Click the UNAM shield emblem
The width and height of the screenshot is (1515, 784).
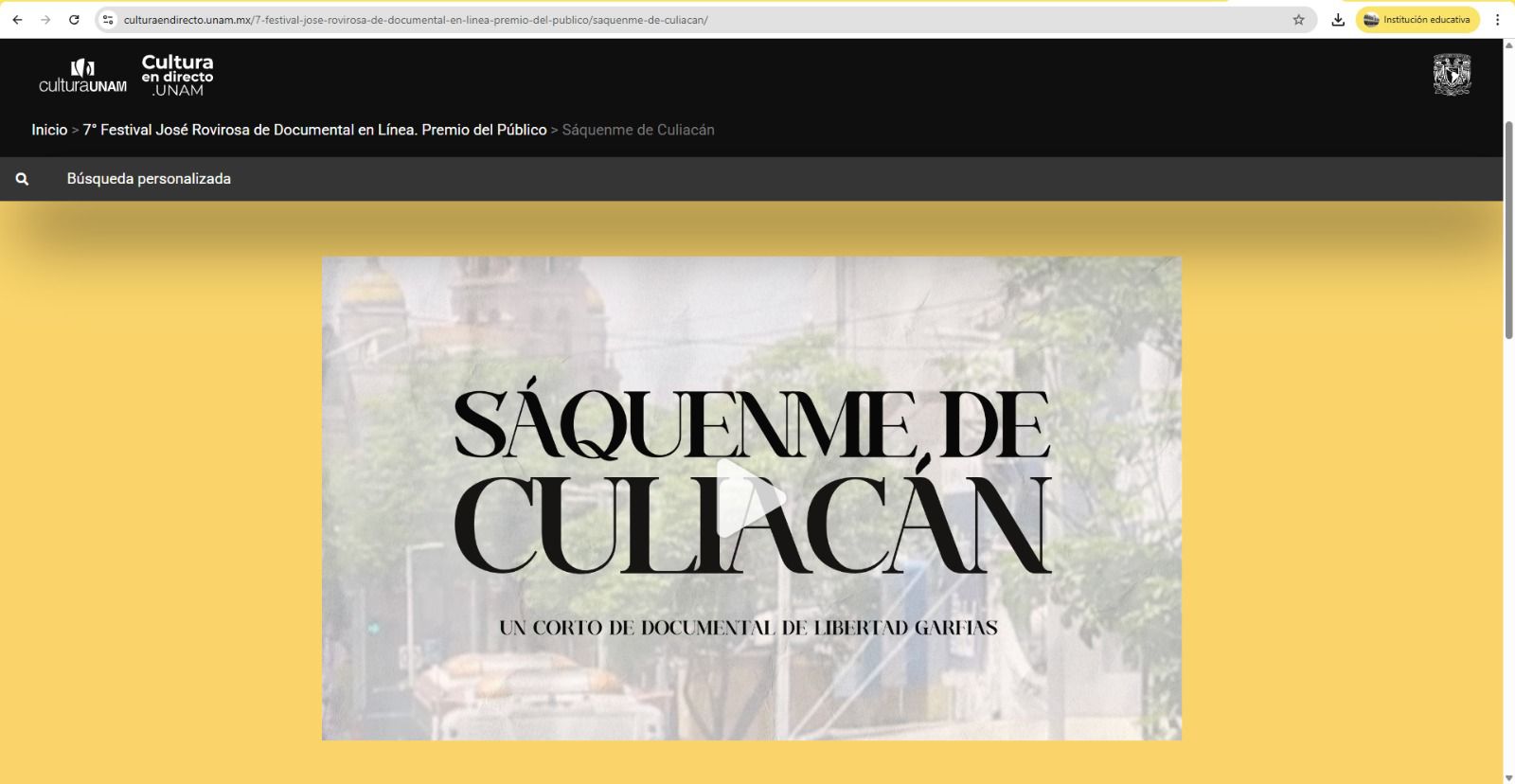(x=1452, y=75)
